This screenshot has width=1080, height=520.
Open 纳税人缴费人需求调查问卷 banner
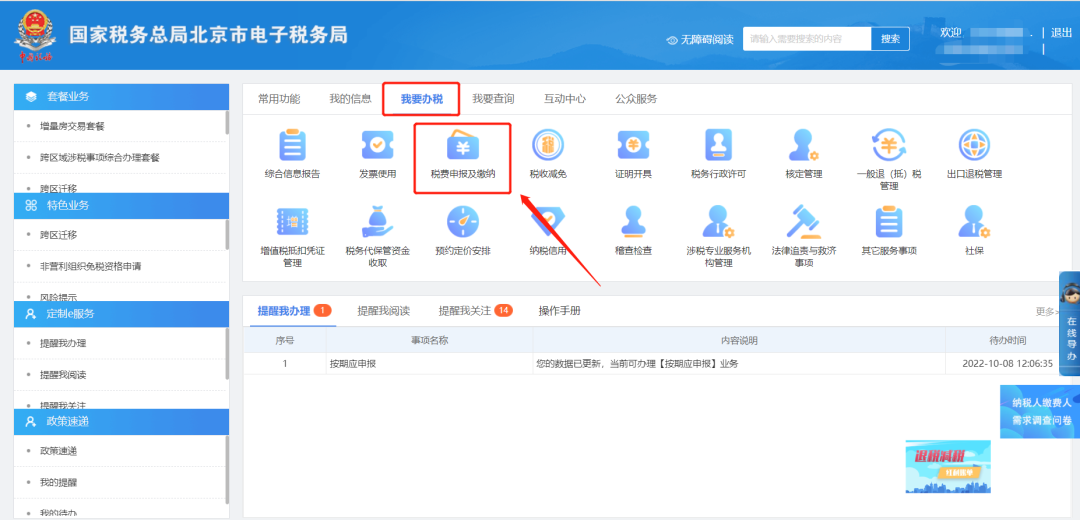click(x=1040, y=411)
